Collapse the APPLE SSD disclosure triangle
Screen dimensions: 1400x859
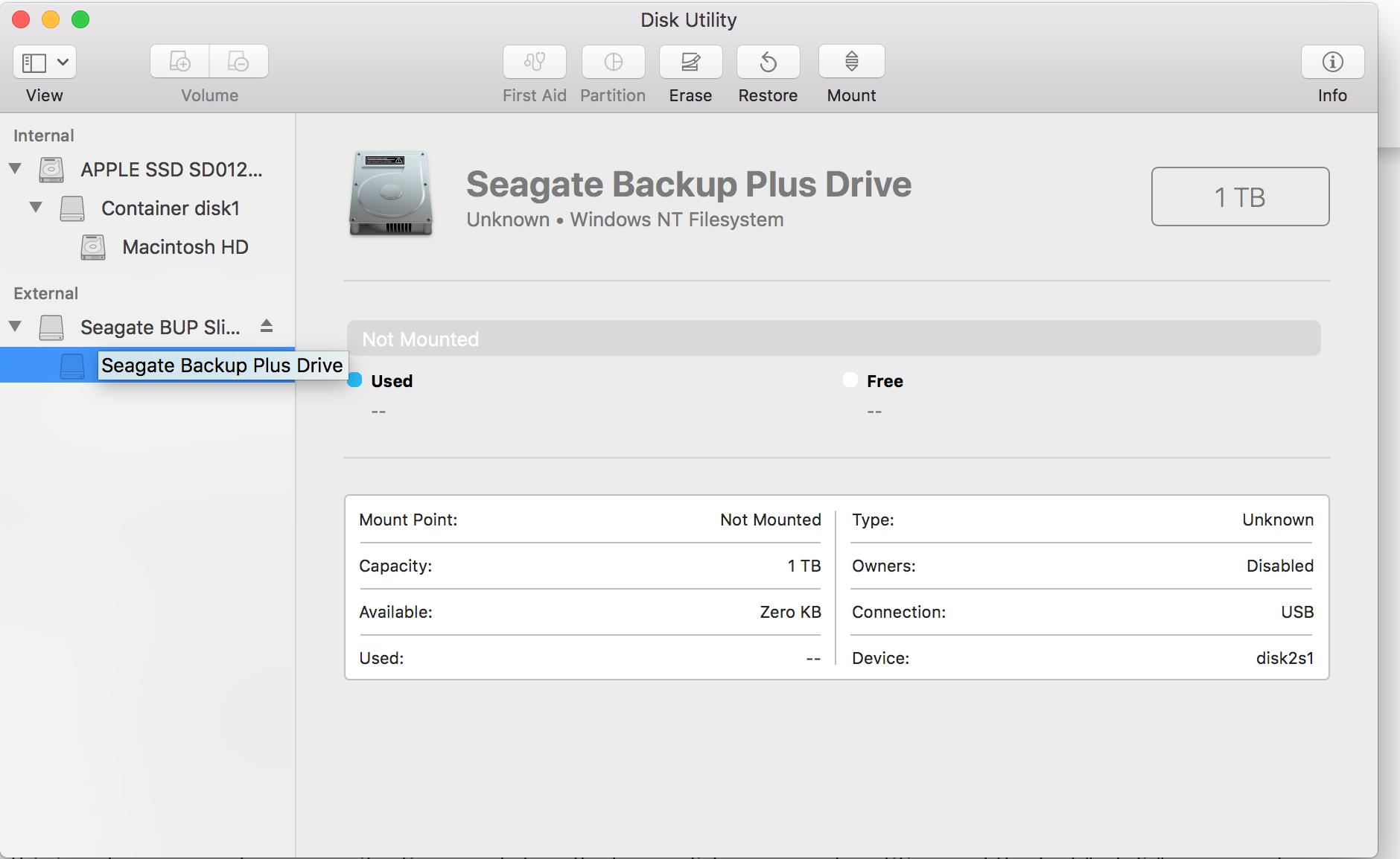pyautogui.click(x=15, y=169)
